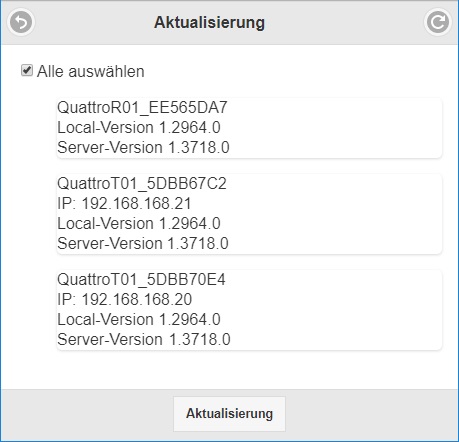Click Local-Version under IP 192.168.168.21
Screen dimensions: 459x442
tap(139, 223)
